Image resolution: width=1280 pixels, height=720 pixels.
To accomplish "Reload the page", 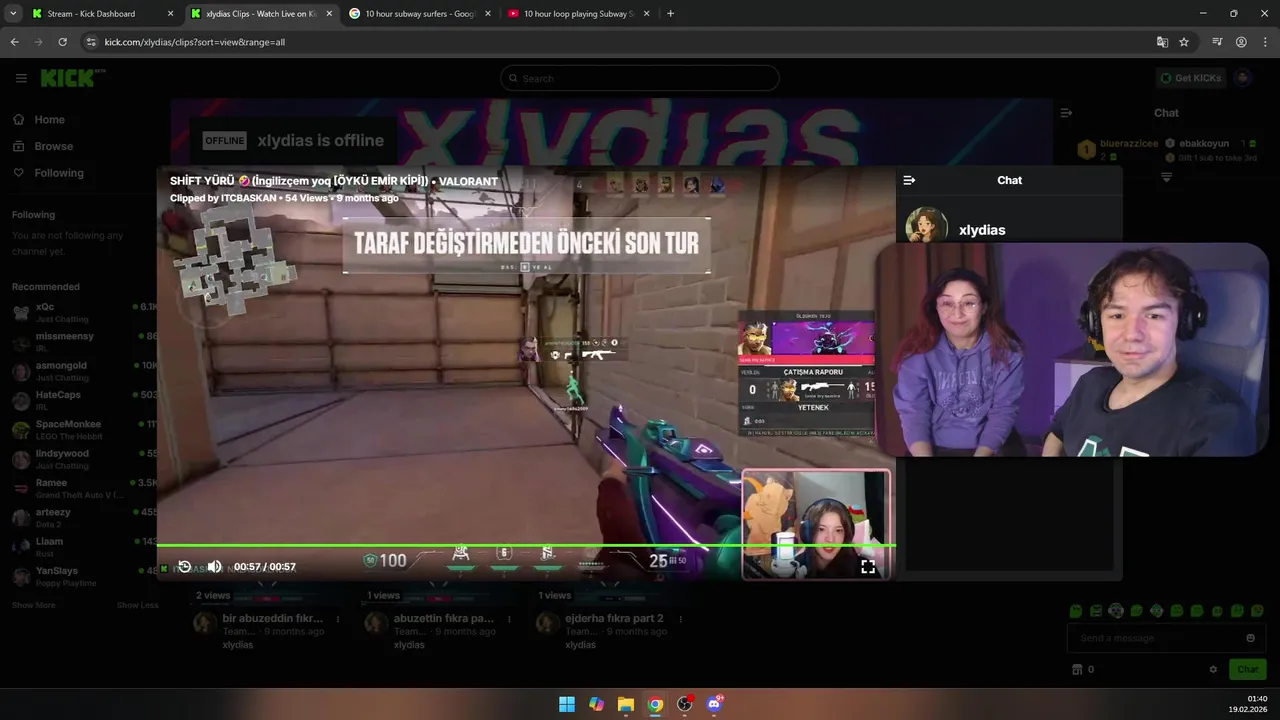I will tap(62, 42).
